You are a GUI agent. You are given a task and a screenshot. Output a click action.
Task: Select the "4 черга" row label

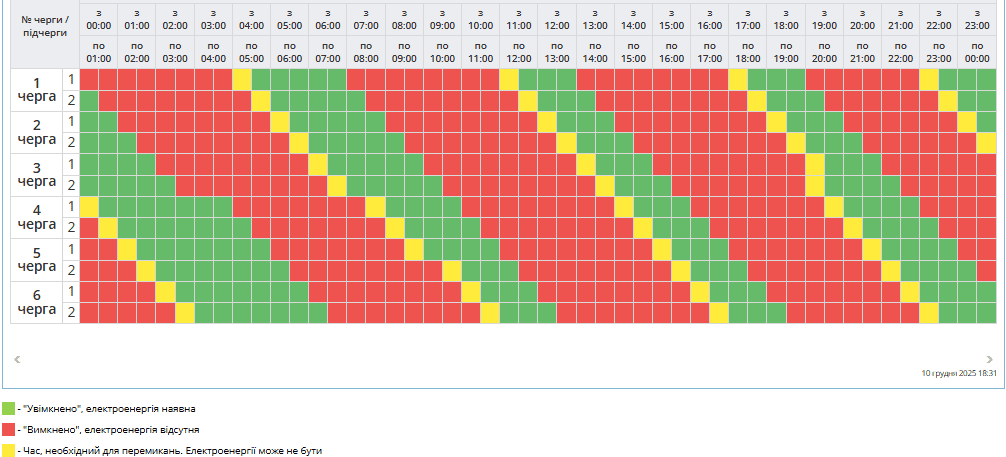click(37, 217)
